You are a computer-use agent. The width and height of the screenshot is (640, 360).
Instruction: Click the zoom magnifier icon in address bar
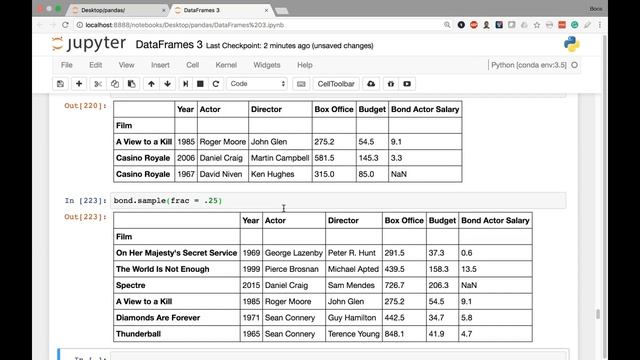[447, 25]
